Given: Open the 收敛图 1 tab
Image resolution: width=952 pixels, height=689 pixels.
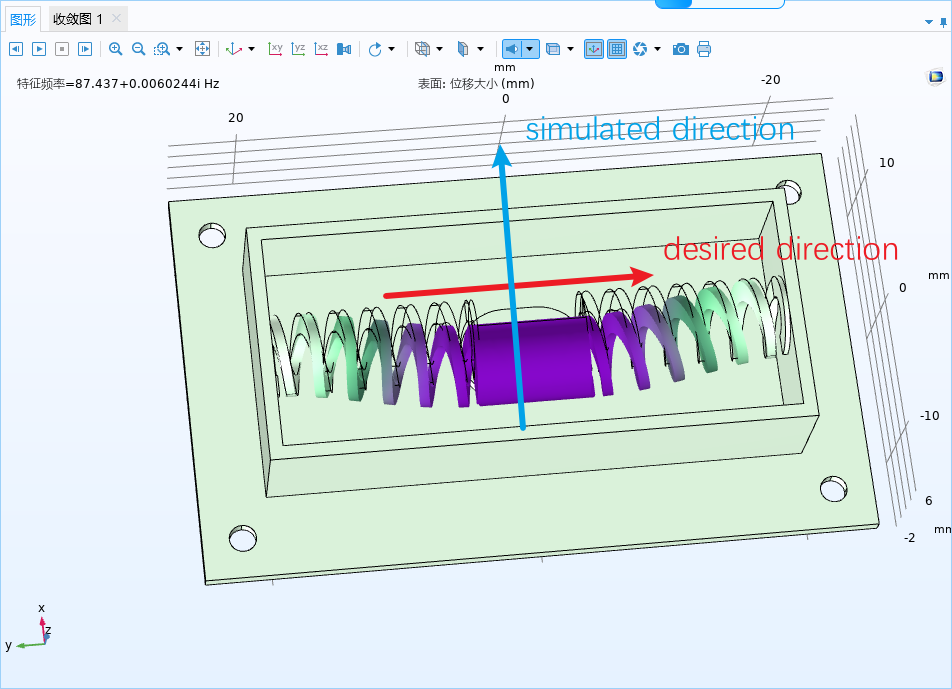Looking at the screenshot, I should (78, 19).
